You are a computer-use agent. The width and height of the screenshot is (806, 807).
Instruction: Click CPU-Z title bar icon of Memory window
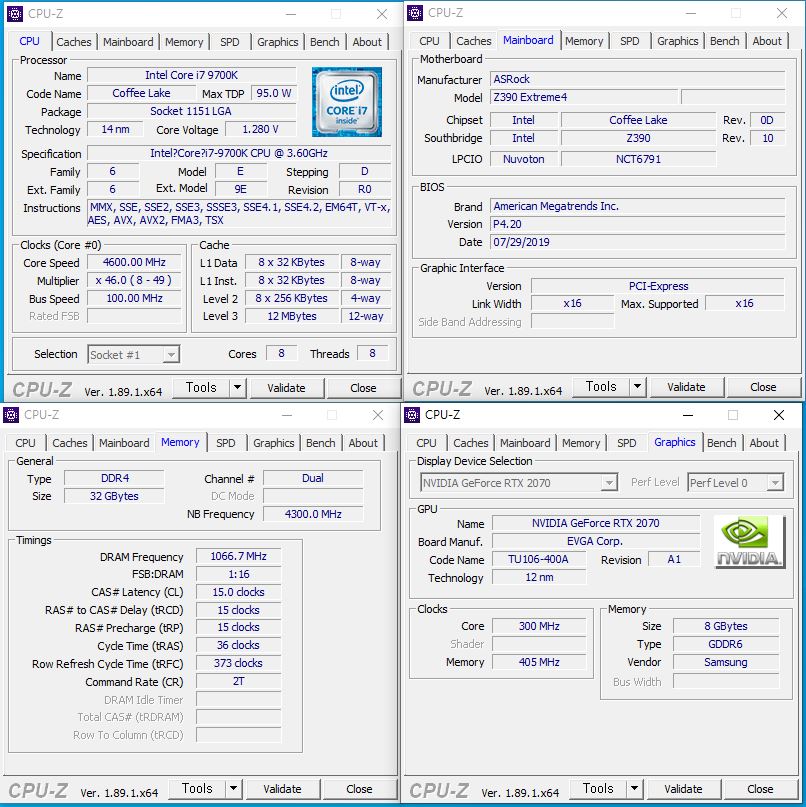coord(12,415)
